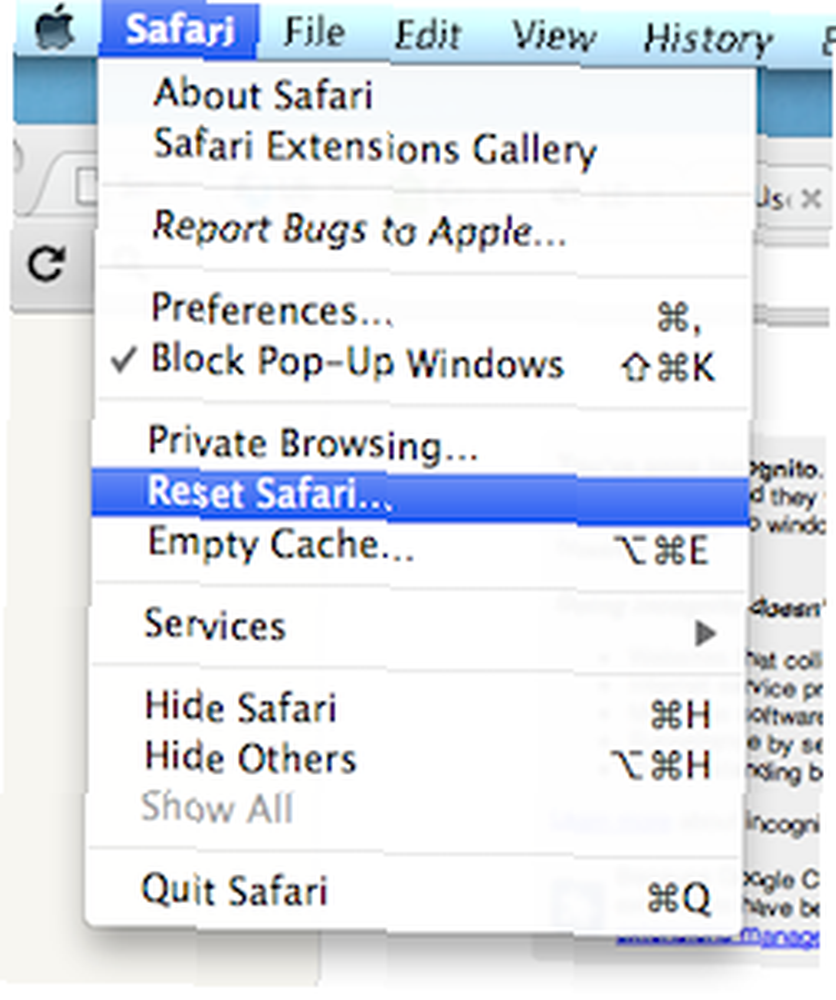Open the History menu
This screenshot has width=836, height=1000.
[708, 39]
